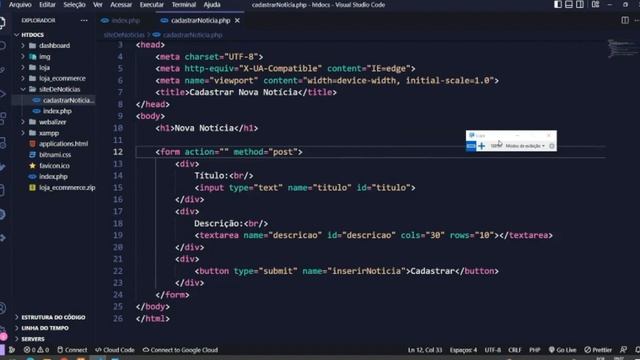The width and height of the screenshot is (640, 360).
Task: Open settings gear in the Lupa window
Action: (x=551, y=146)
